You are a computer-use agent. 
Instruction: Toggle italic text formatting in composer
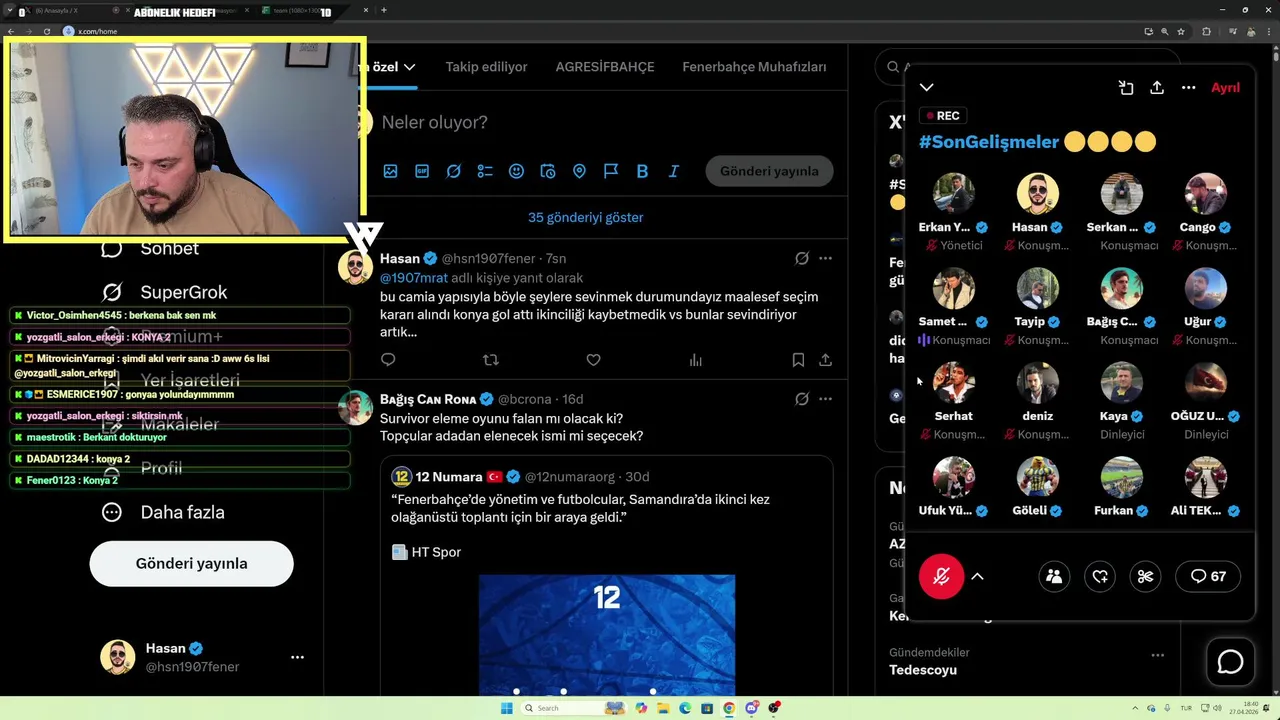[674, 171]
